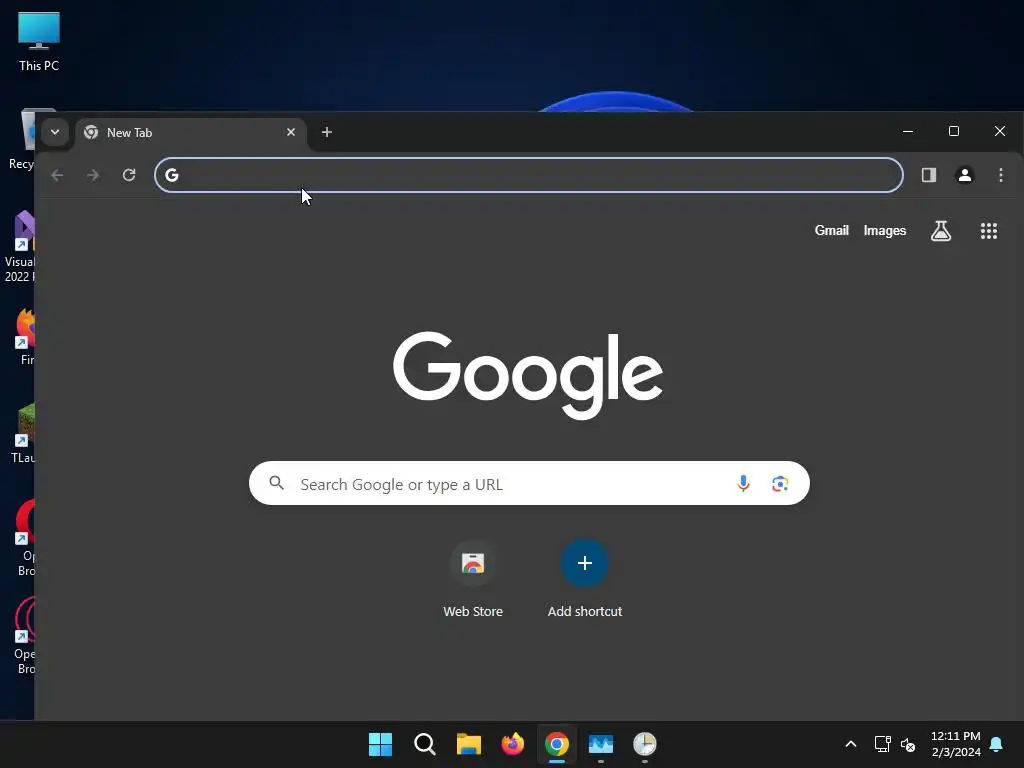This screenshot has width=1024, height=768.
Task: Open the Windows Start menu
Action: (380, 744)
